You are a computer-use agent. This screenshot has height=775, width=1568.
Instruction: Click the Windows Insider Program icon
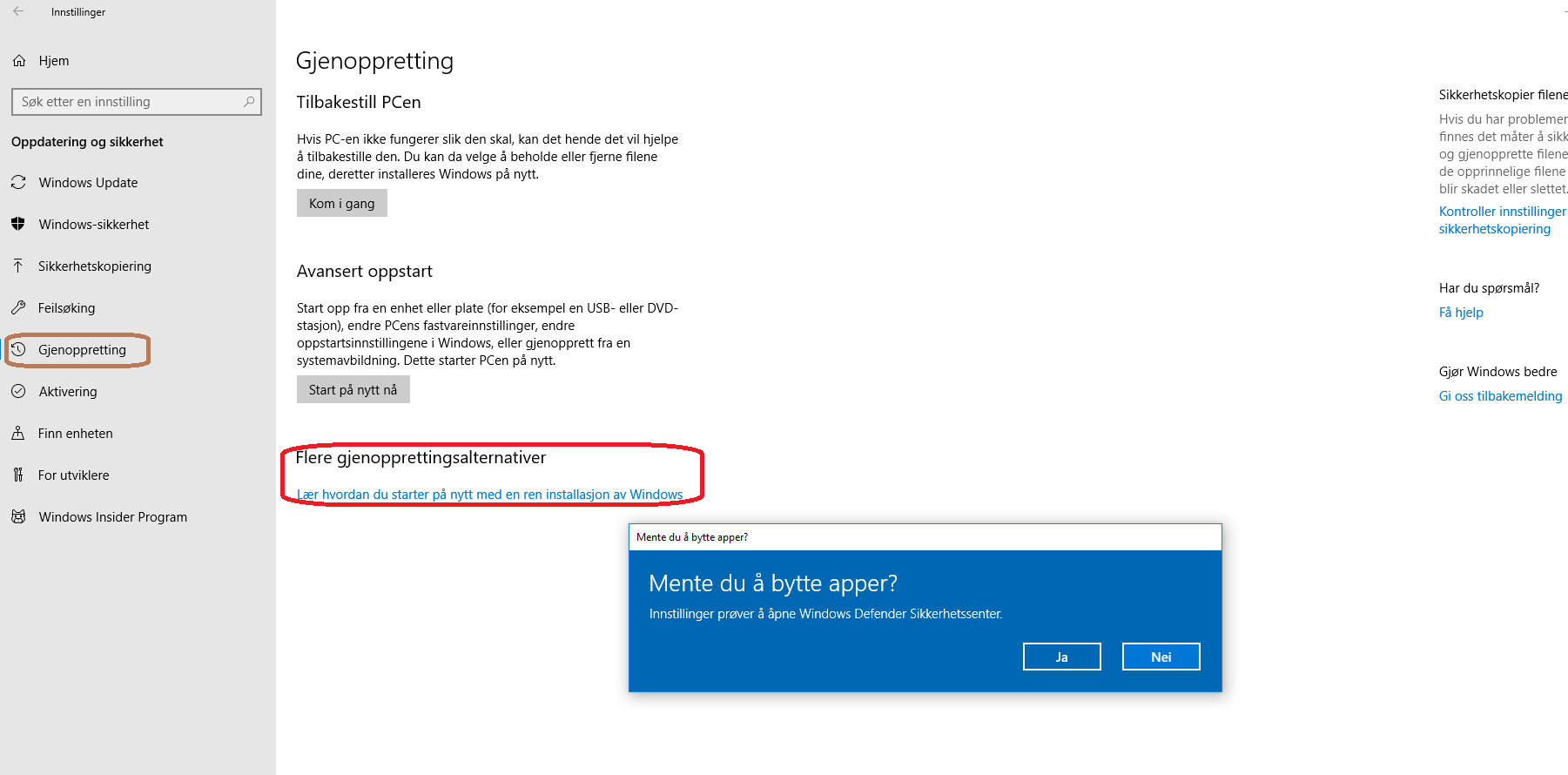point(18,516)
